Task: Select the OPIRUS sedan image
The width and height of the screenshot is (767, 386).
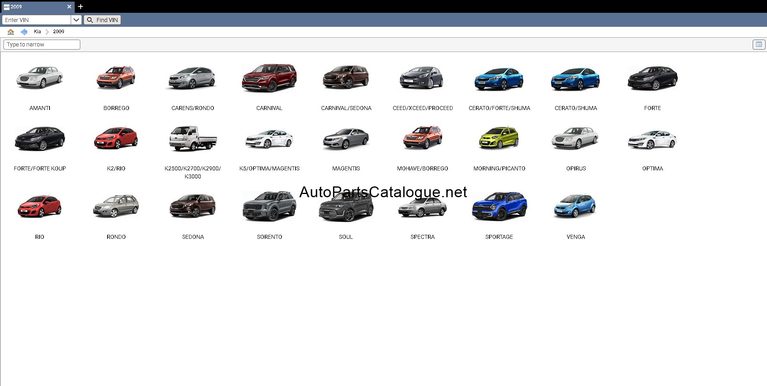Action: [x=575, y=138]
